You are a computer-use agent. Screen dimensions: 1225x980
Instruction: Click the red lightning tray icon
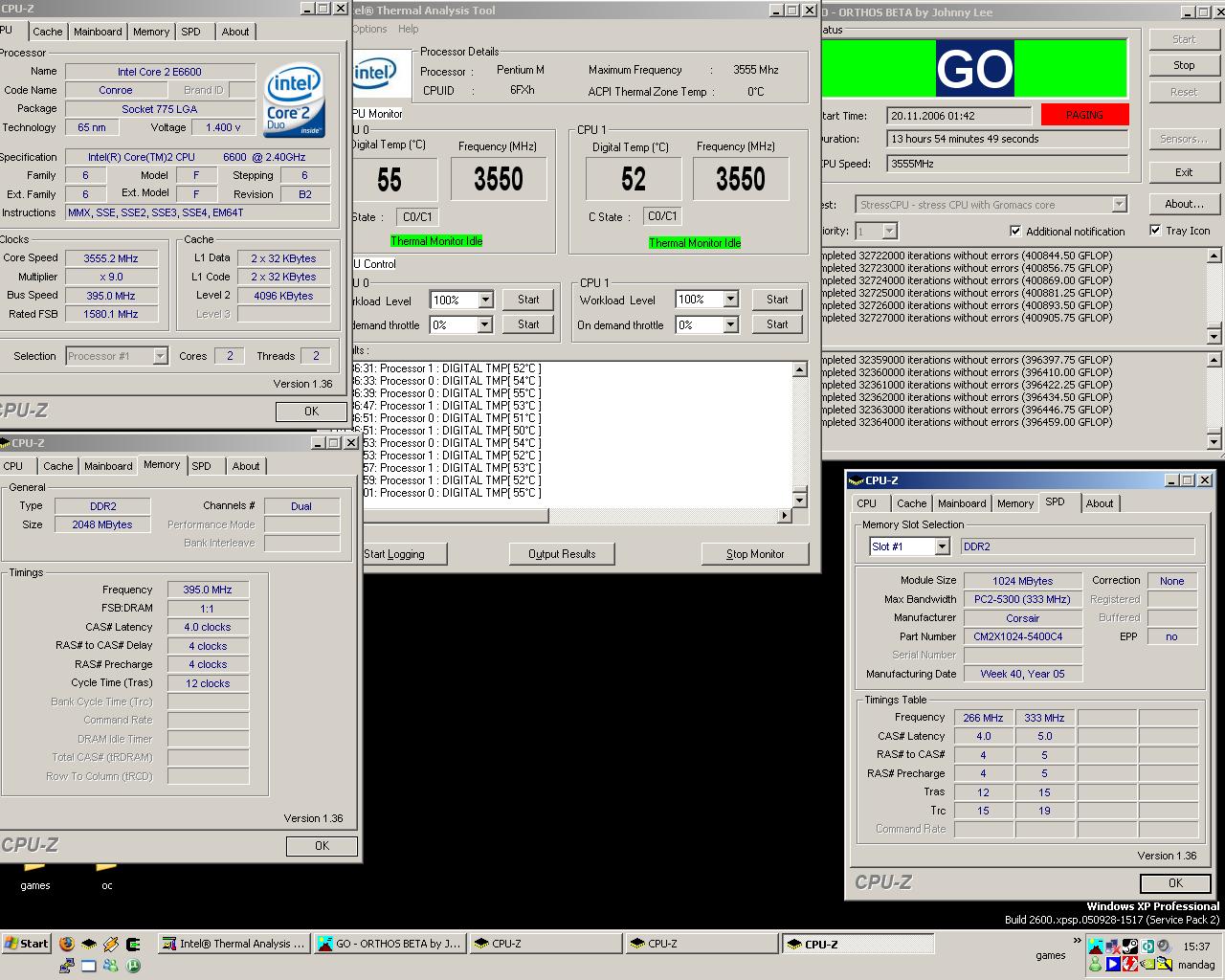(x=1130, y=964)
